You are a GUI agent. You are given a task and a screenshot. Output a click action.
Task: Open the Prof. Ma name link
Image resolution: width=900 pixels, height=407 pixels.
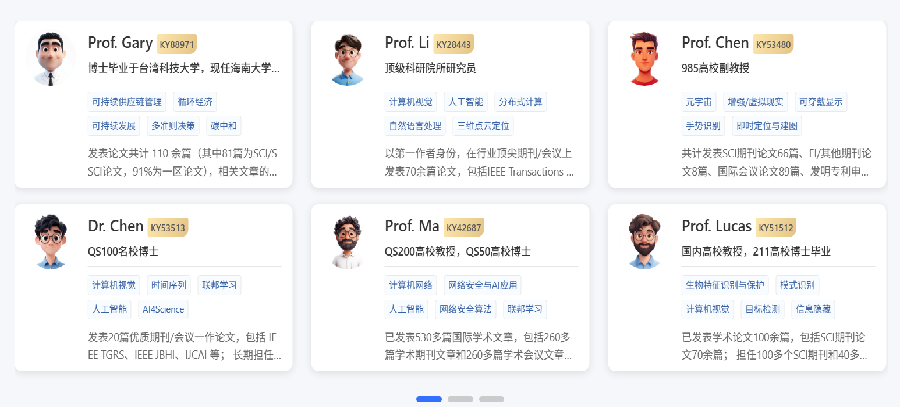[411, 226]
